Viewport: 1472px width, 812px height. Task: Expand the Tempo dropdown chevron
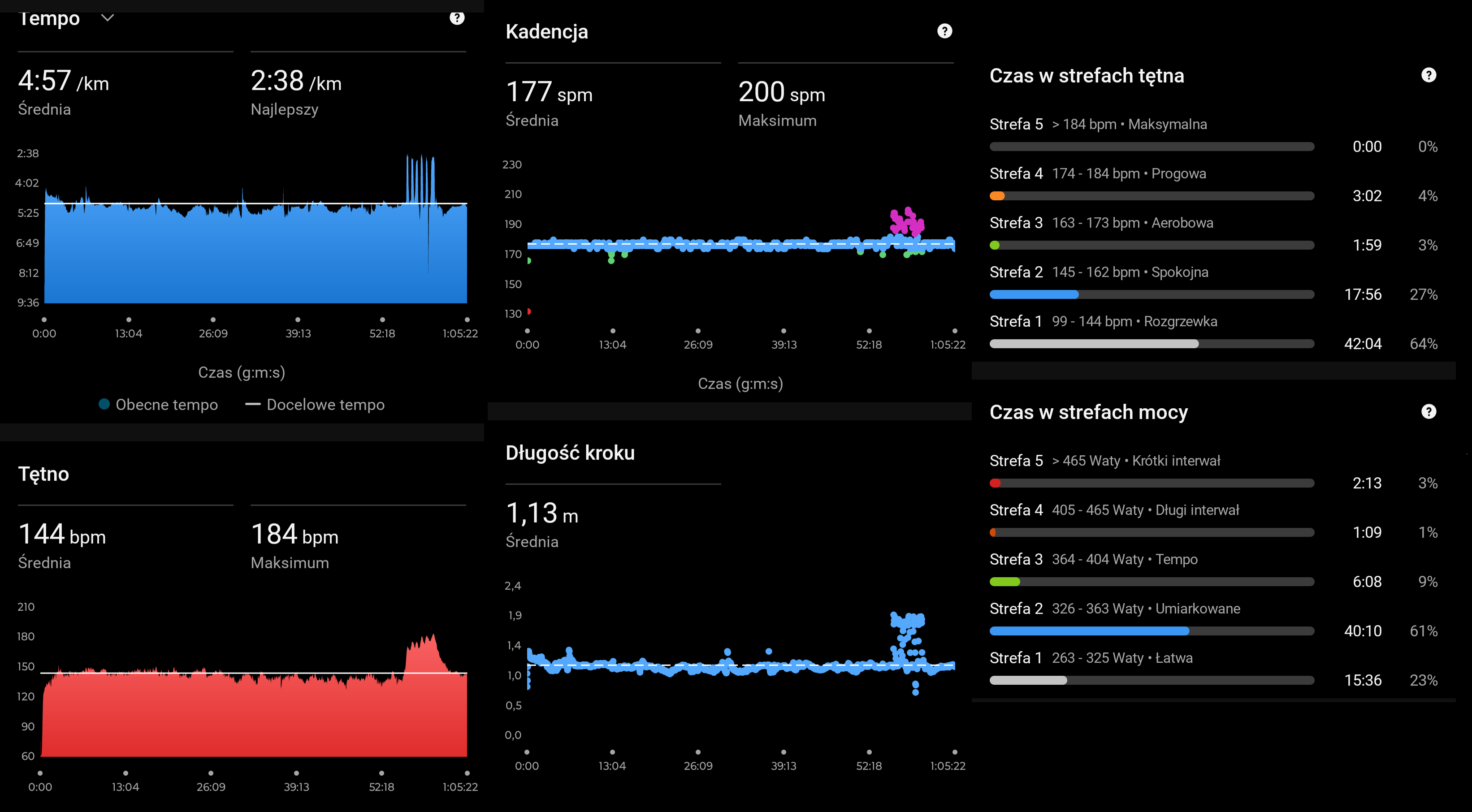click(x=107, y=18)
